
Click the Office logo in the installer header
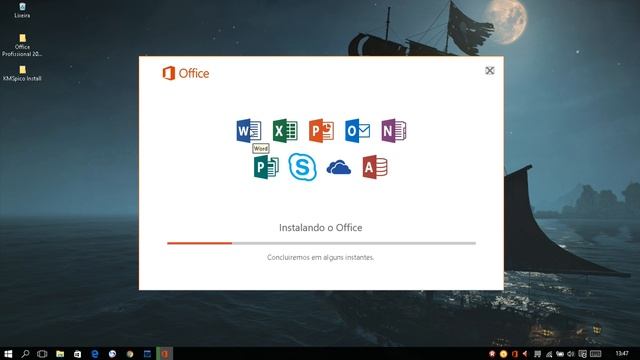(186, 73)
